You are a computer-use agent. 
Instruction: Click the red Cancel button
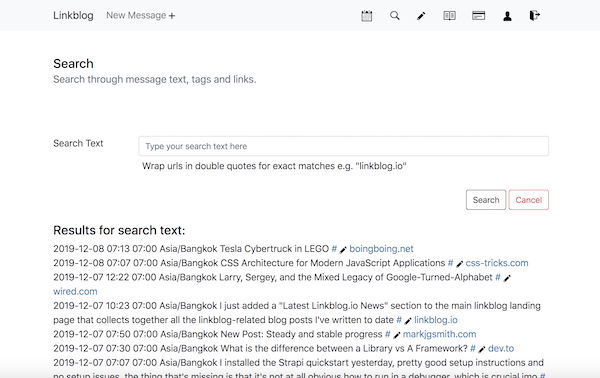528,200
